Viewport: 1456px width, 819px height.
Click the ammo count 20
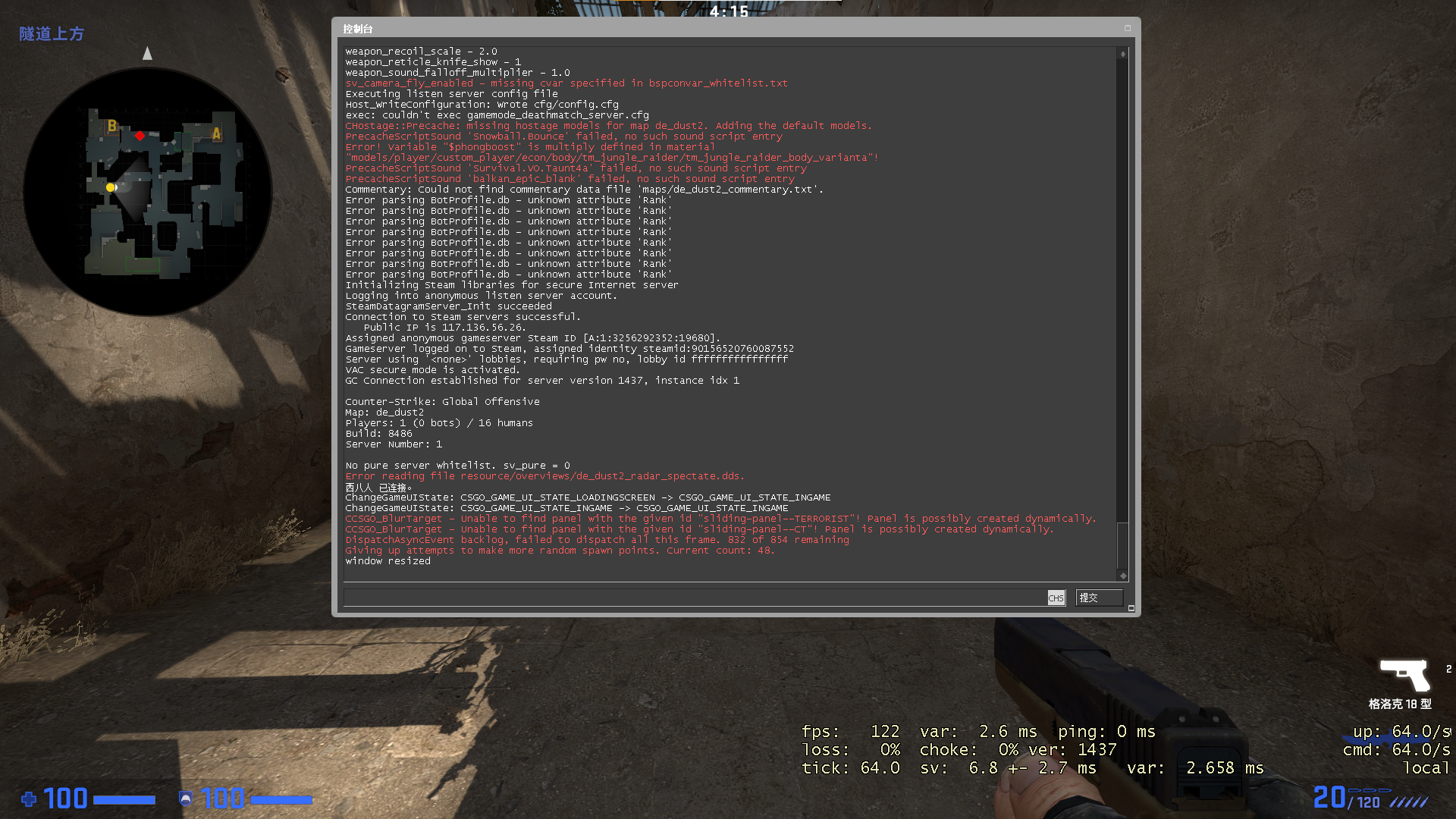pos(1329,797)
